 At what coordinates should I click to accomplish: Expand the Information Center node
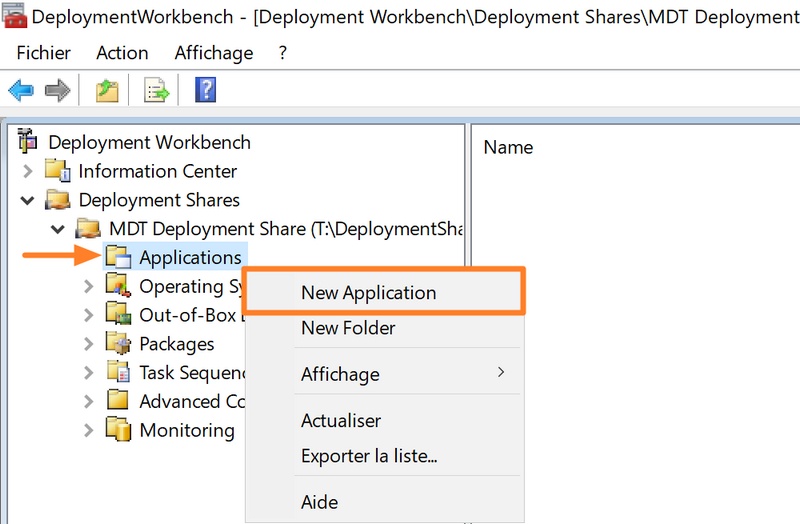[28, 171]
